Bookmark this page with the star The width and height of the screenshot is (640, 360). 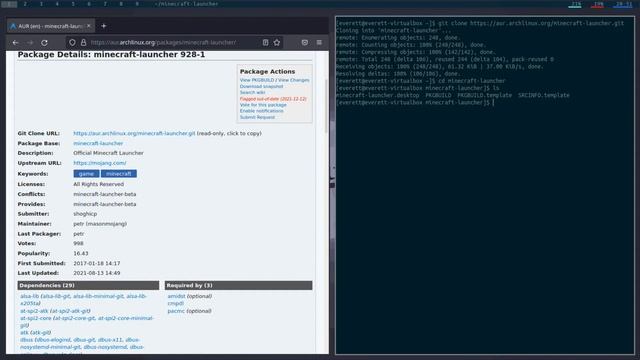tap(277, 42)
